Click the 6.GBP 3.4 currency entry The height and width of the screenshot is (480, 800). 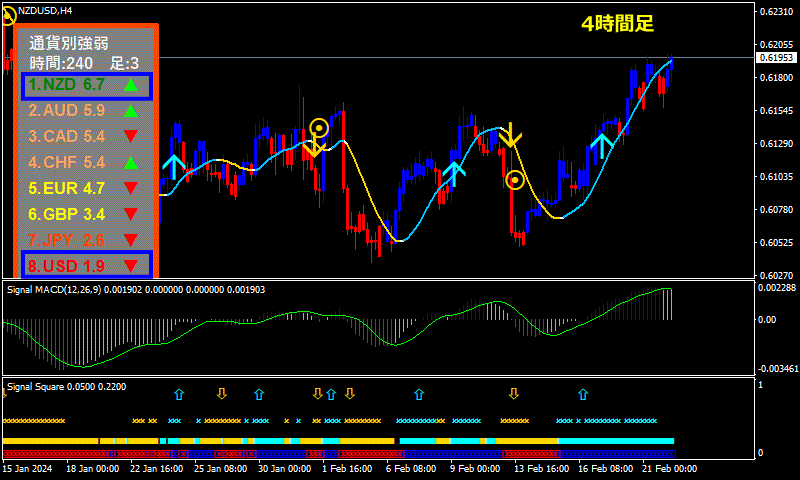click(67, 214)
